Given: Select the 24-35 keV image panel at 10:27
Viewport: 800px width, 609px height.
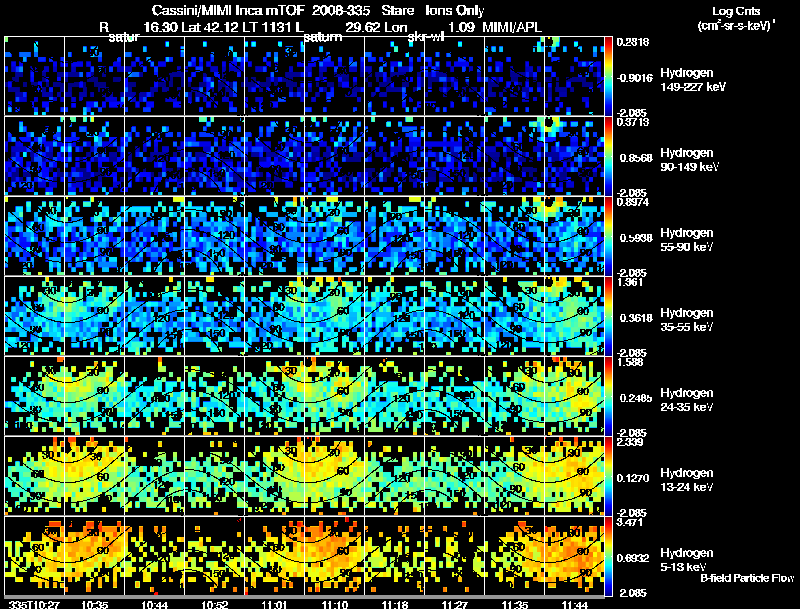Looking at the screenshot, I should tap(34, 396).
